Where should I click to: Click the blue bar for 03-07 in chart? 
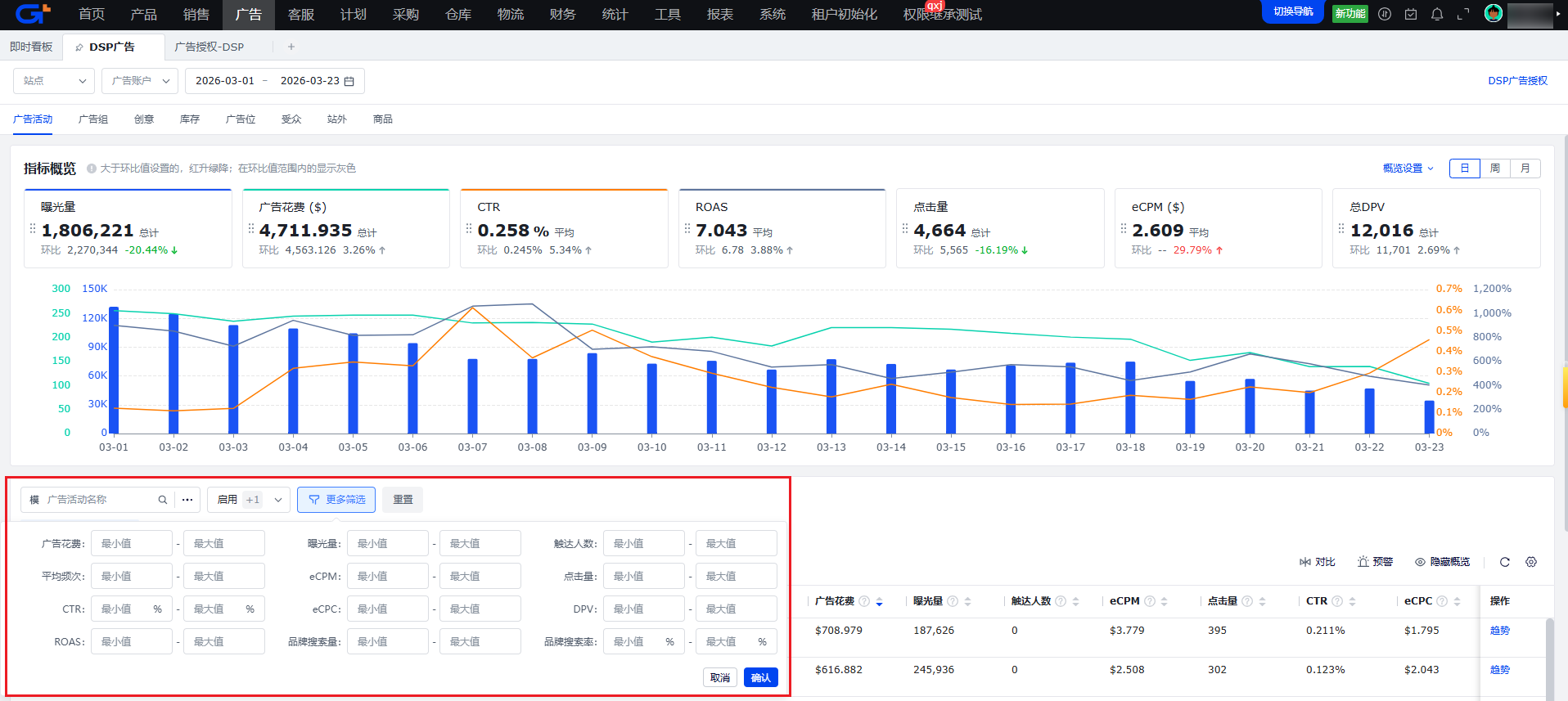pos(472,397)
